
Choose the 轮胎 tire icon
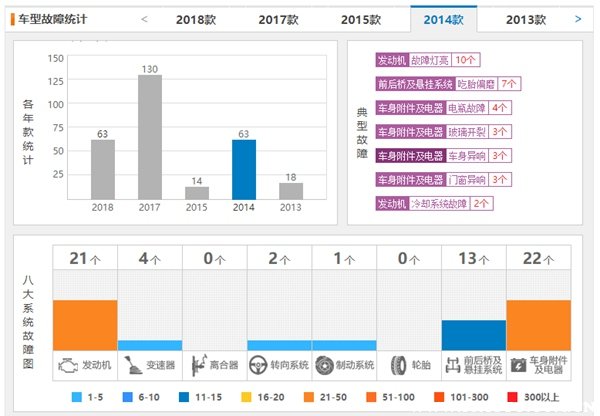click(x=397, y=365)
